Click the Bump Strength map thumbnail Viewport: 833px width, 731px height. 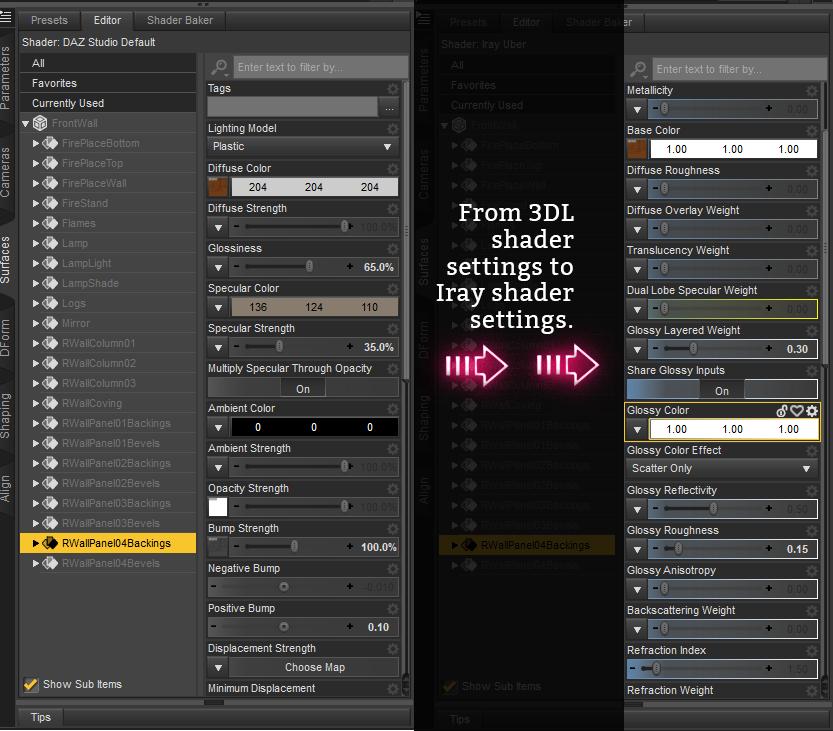click(218, 547)
